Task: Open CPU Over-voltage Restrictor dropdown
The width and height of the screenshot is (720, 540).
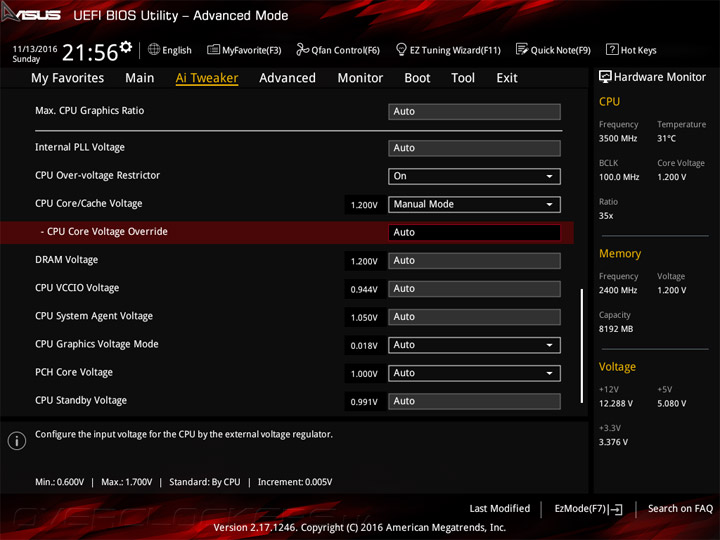Action: pos(474,176)
